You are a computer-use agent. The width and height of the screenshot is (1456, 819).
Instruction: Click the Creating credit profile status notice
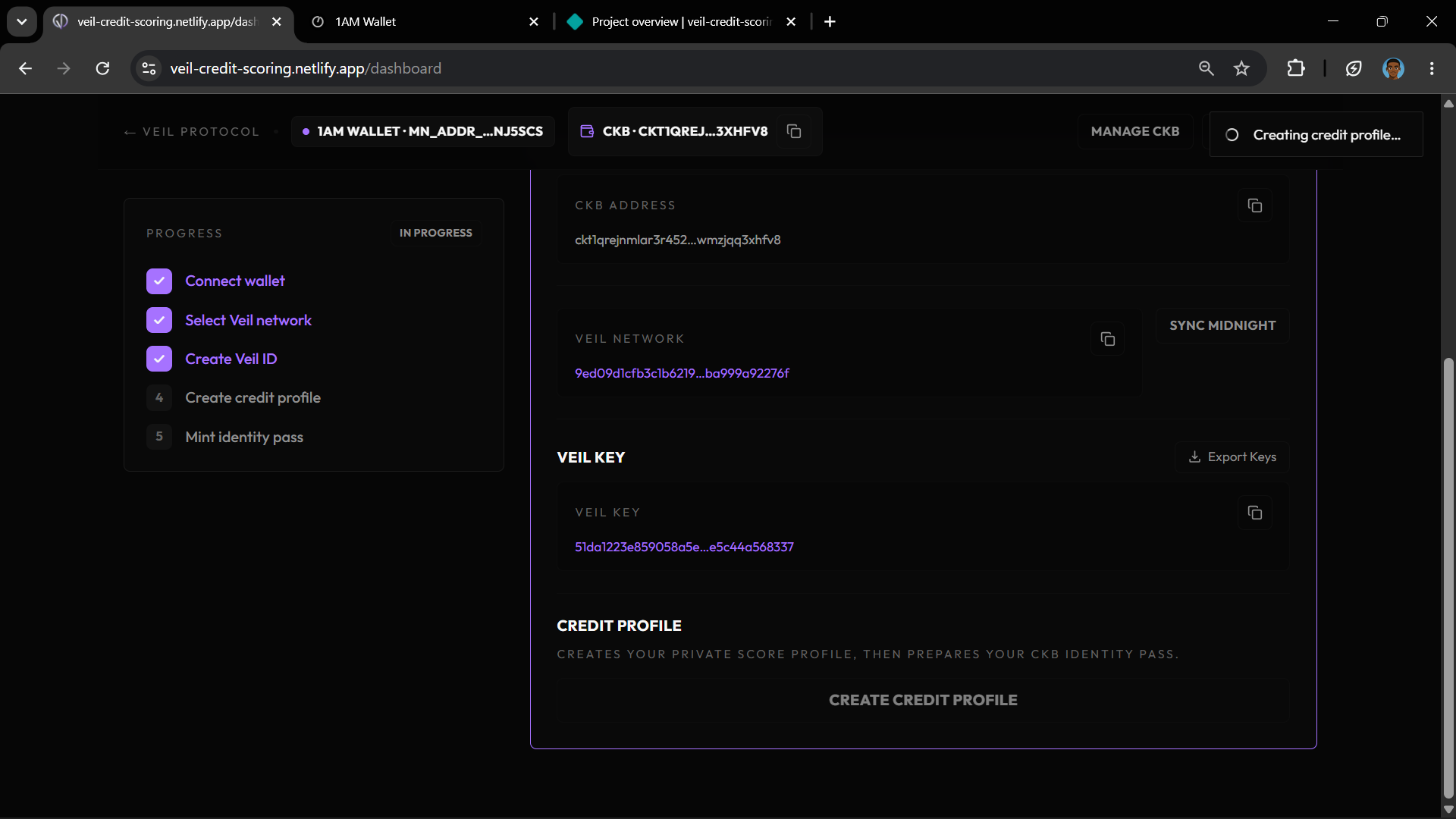(1316, 134)
